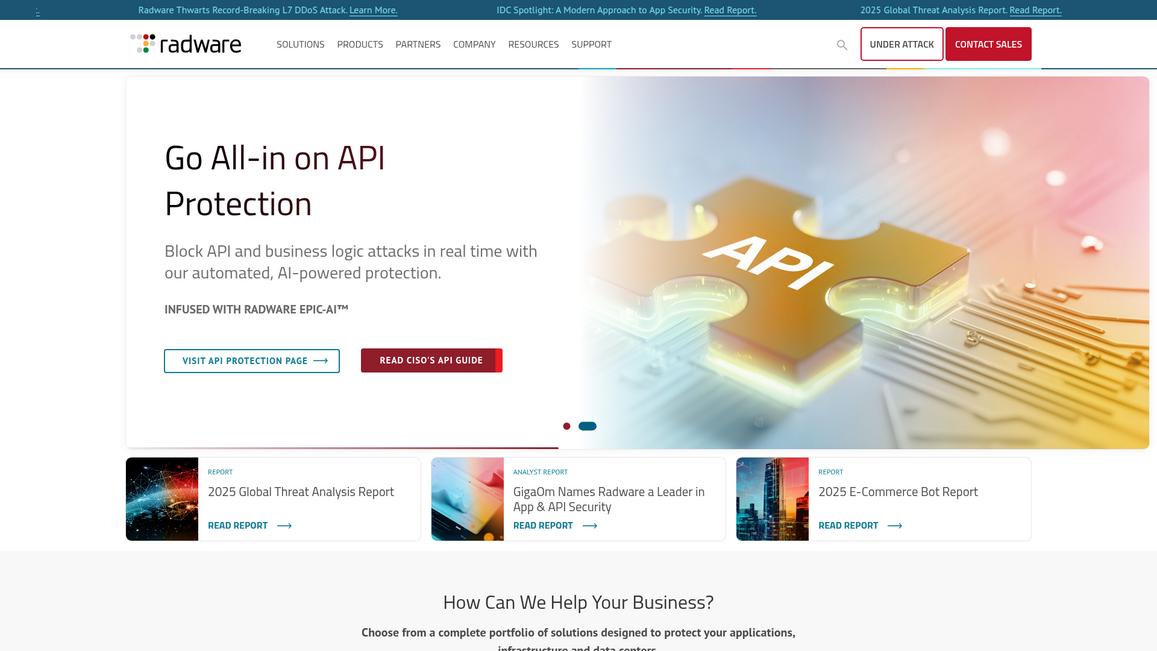Click arrow after 2025 Global Threat Analysis Read Report
Screen dimensions: 1157x651
tap(284, 526)
